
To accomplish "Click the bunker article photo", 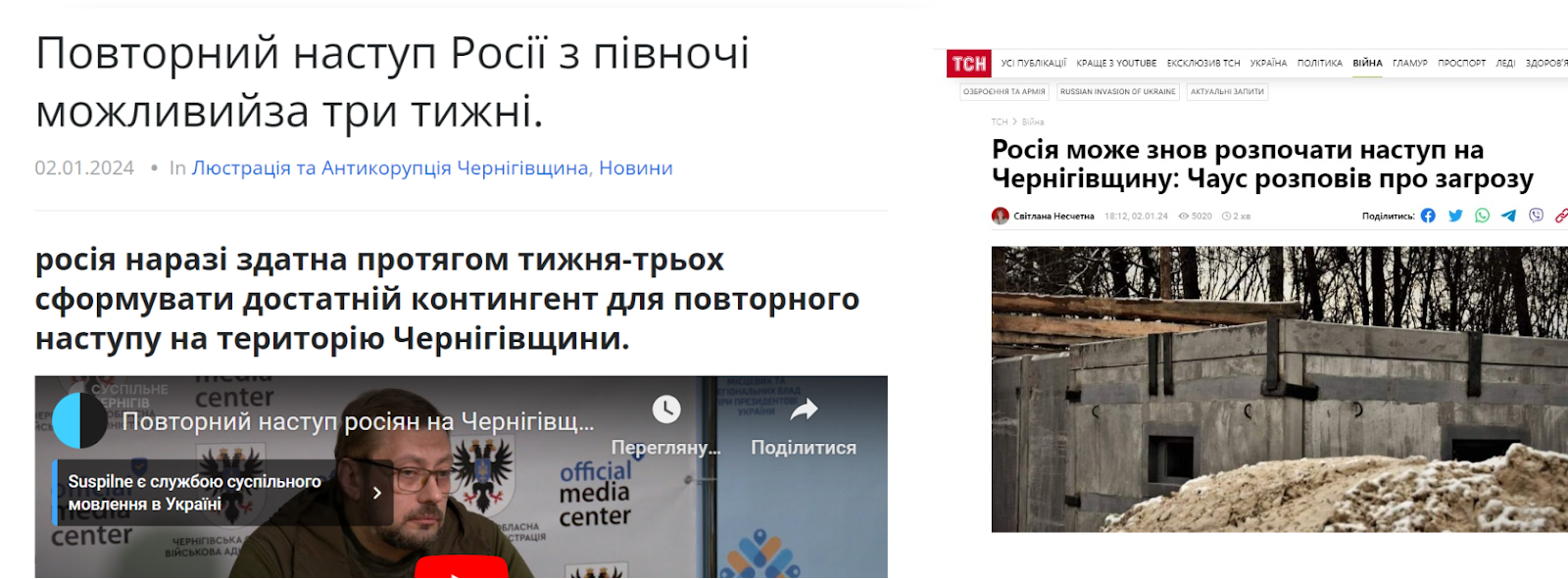I will point(1280,389).
